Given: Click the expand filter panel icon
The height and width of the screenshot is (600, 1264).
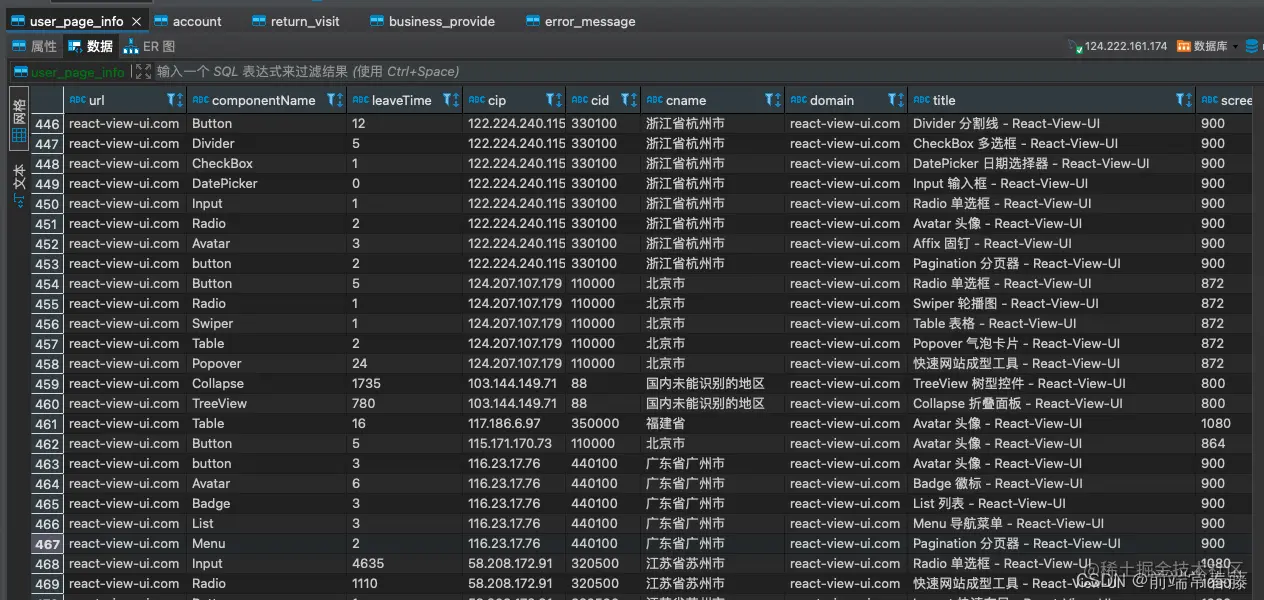Looking at the screenshot, I should pyautogui.click(x=143, y=72).
